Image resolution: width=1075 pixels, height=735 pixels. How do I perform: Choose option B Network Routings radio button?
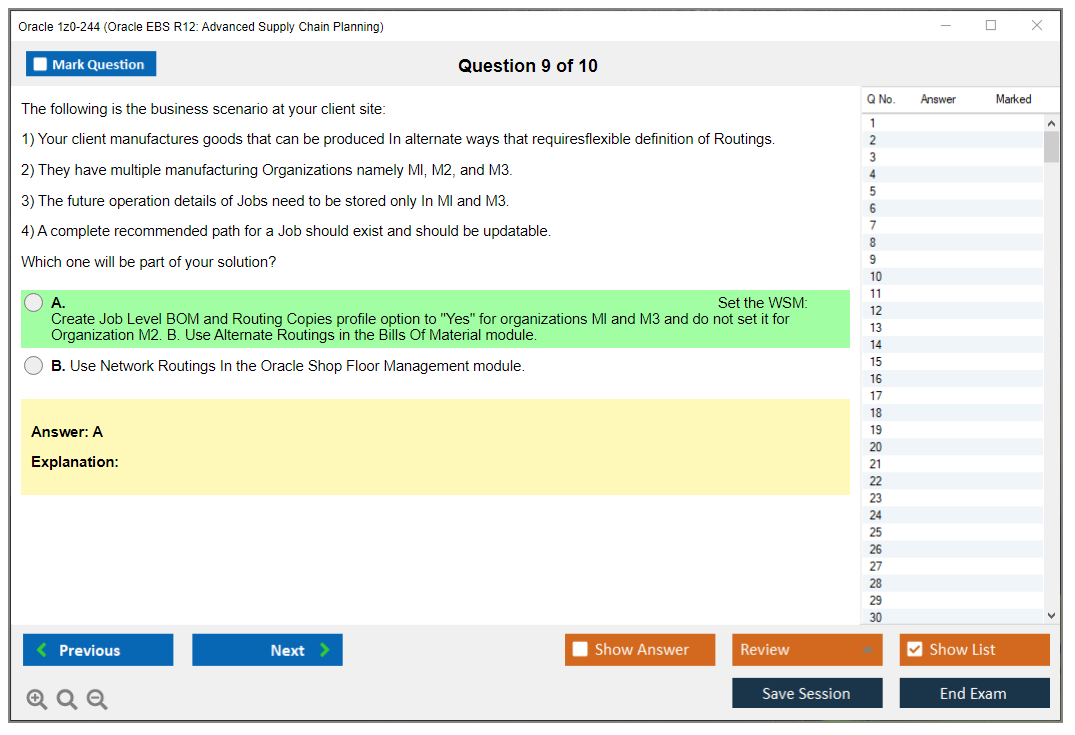34,366
